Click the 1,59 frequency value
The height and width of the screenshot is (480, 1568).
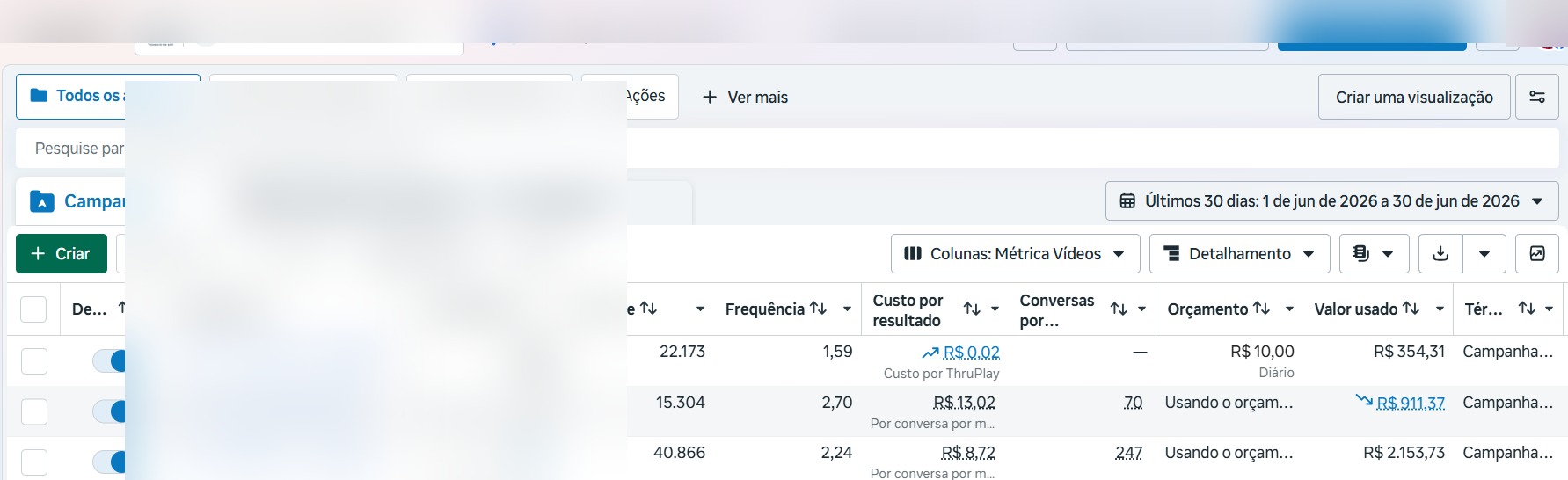pyautogui.click(x=837, y=352)
